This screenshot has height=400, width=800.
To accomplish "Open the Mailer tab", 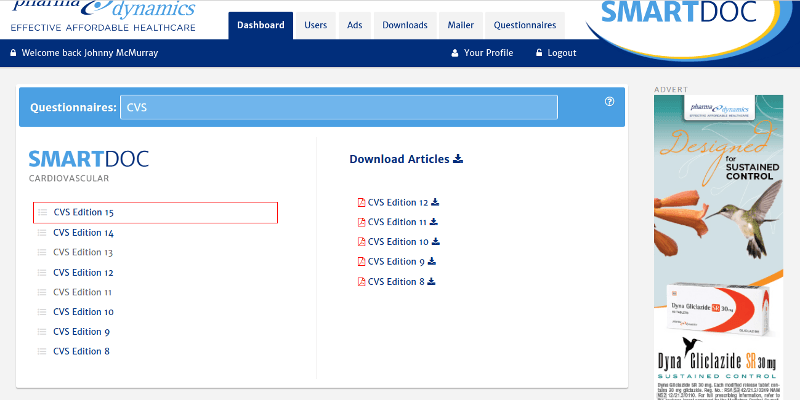I will coord(461,25).
